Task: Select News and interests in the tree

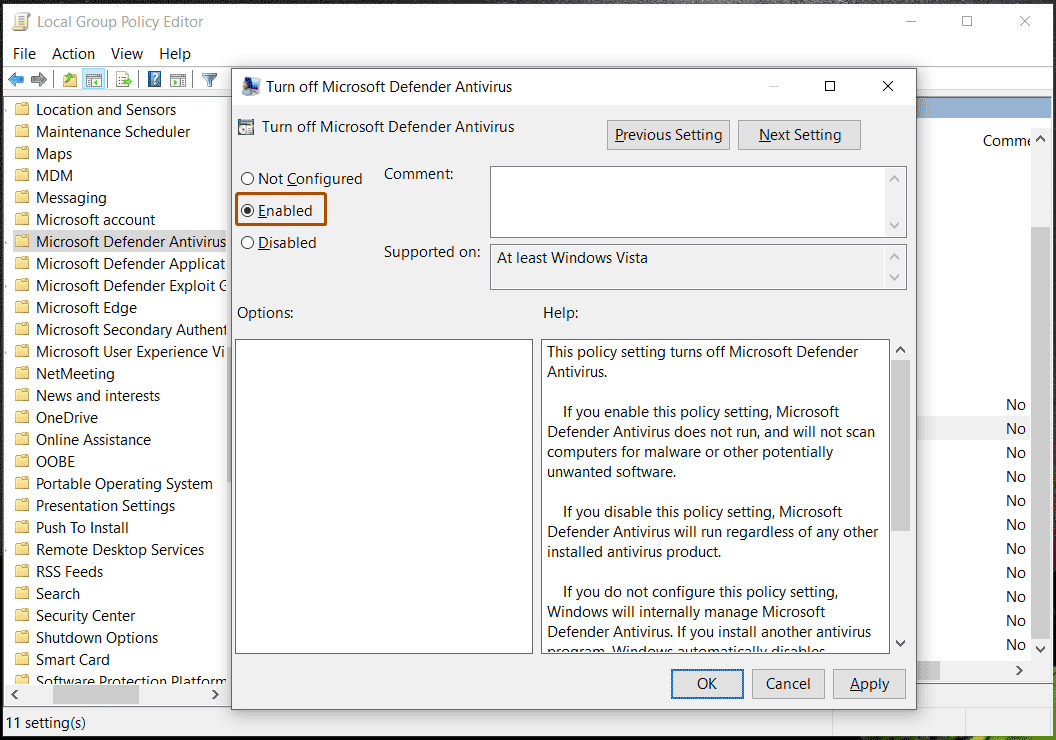Action: [x=98, y=395]
